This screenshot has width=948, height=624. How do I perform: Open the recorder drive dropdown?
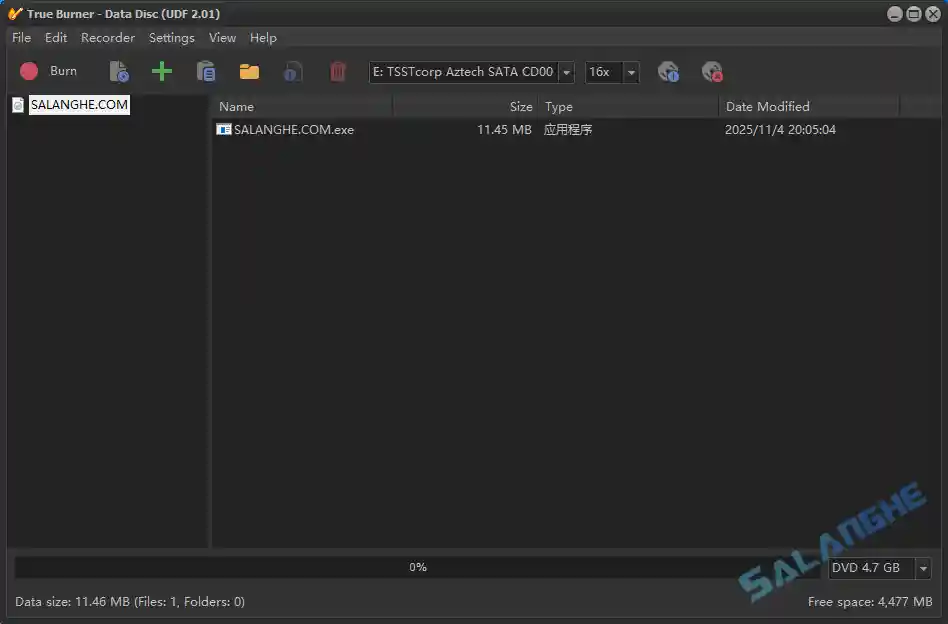[x=566, y=71]
